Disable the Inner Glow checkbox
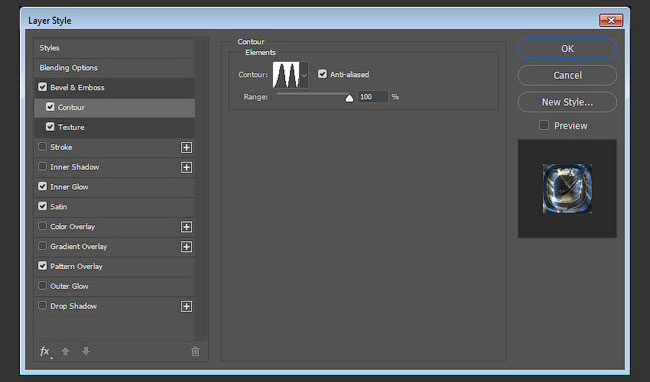Image resolution: width=650 pixels, height=382 pixels. (42, 186)
